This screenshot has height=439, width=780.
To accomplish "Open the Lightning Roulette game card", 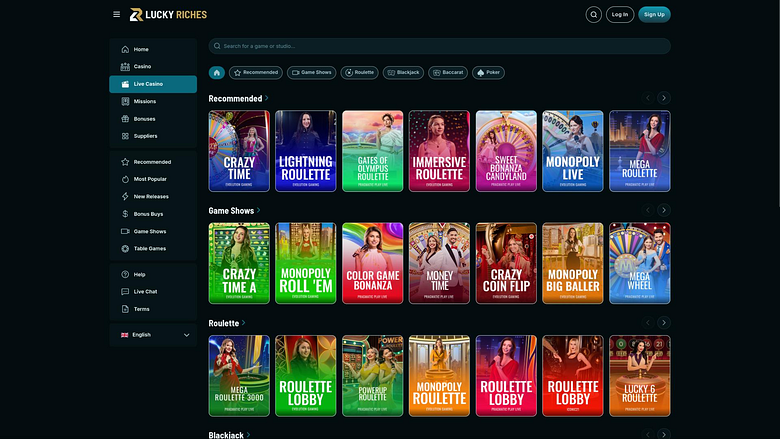I will pos(306,151).
